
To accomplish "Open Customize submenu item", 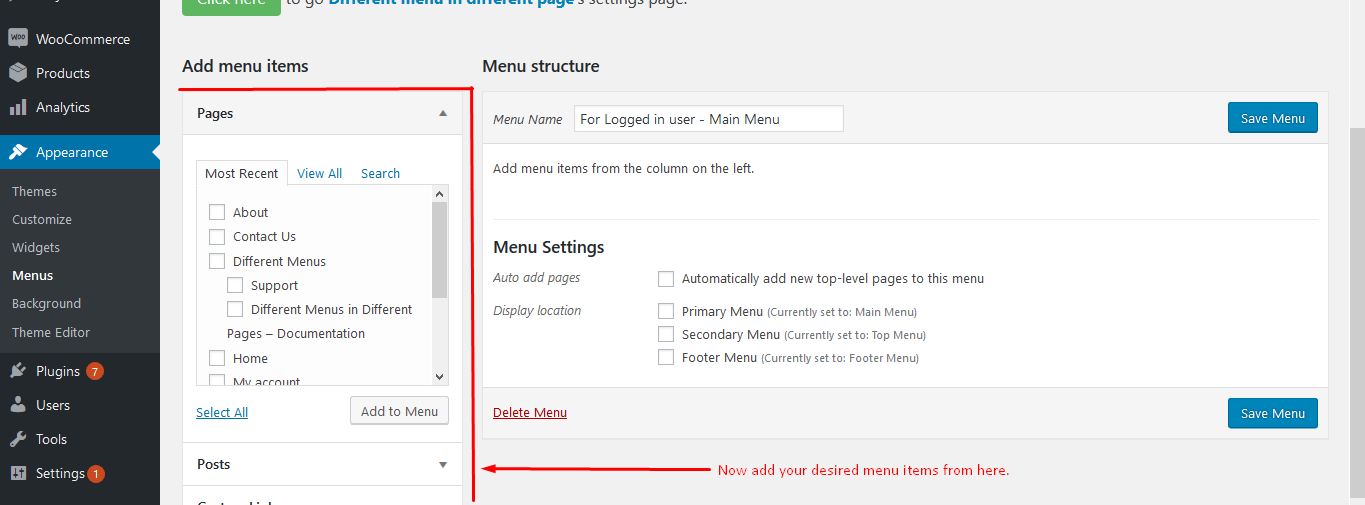I will coord(42,219).
